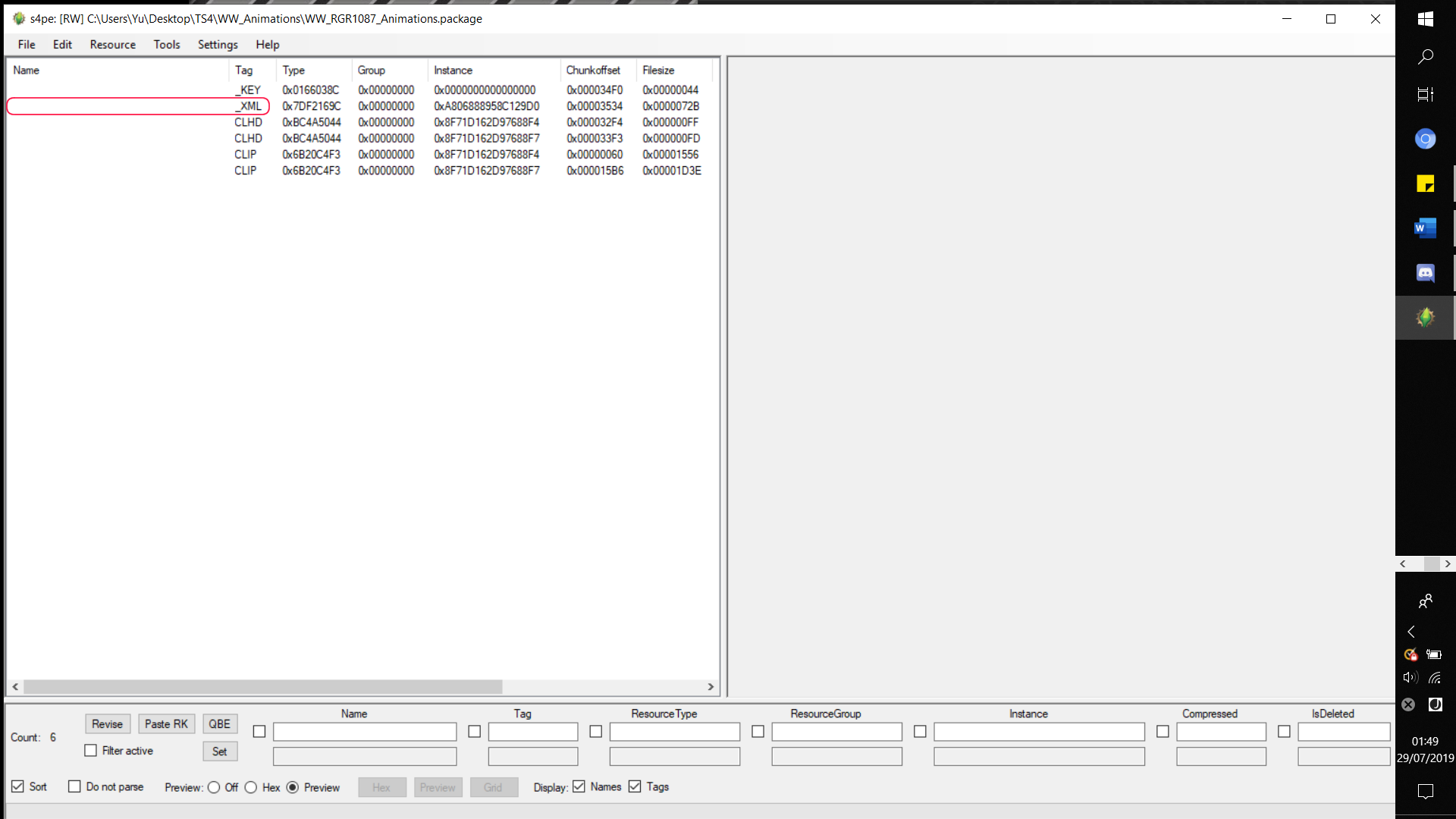Click the QBE button
The image size is (1456, 819).
pyautogui.click(x=219, y=724)
